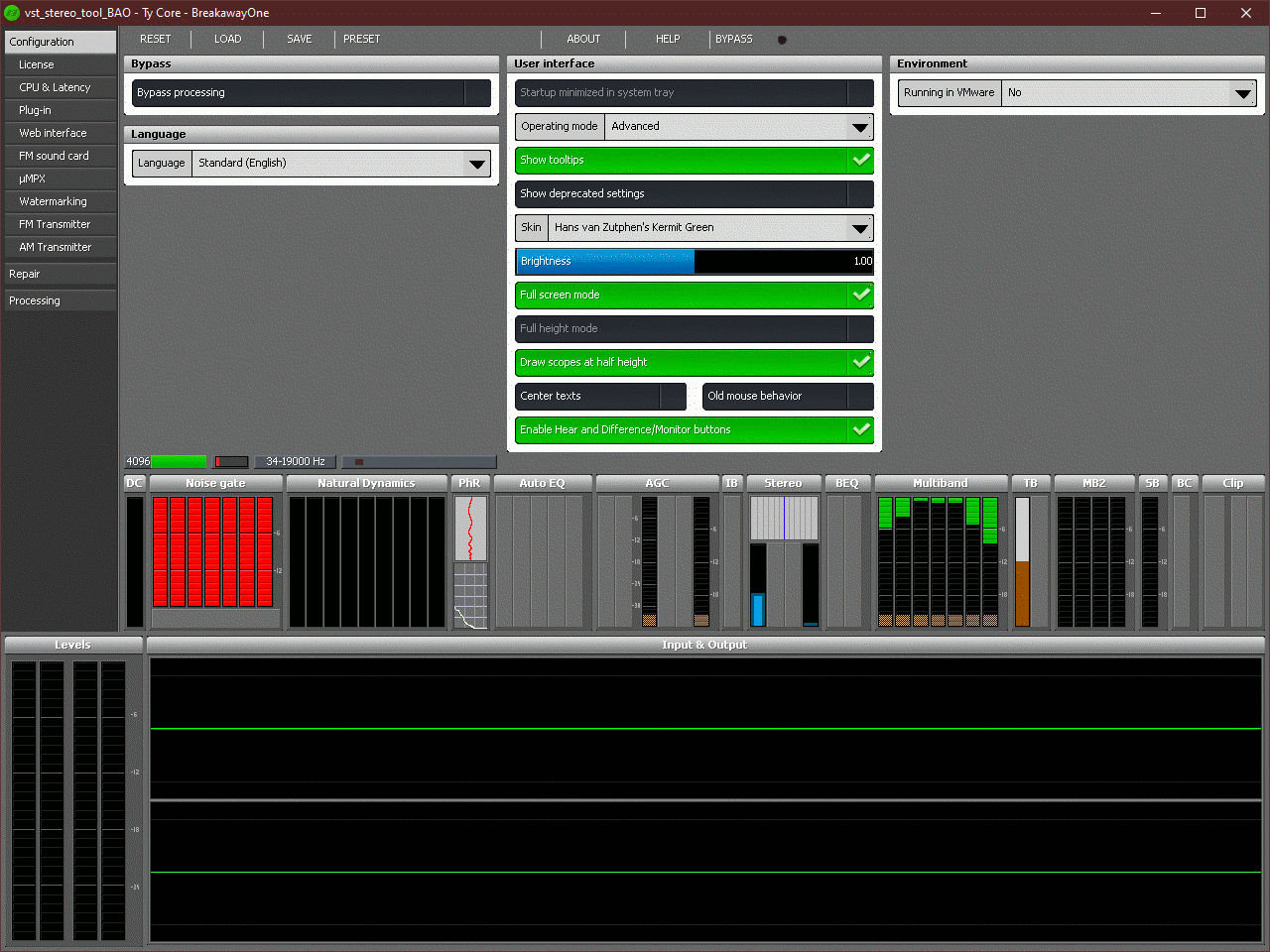The width and height of the screenshot is (1270, 952).
Task: Open the Configuration section
Action: 61,42
